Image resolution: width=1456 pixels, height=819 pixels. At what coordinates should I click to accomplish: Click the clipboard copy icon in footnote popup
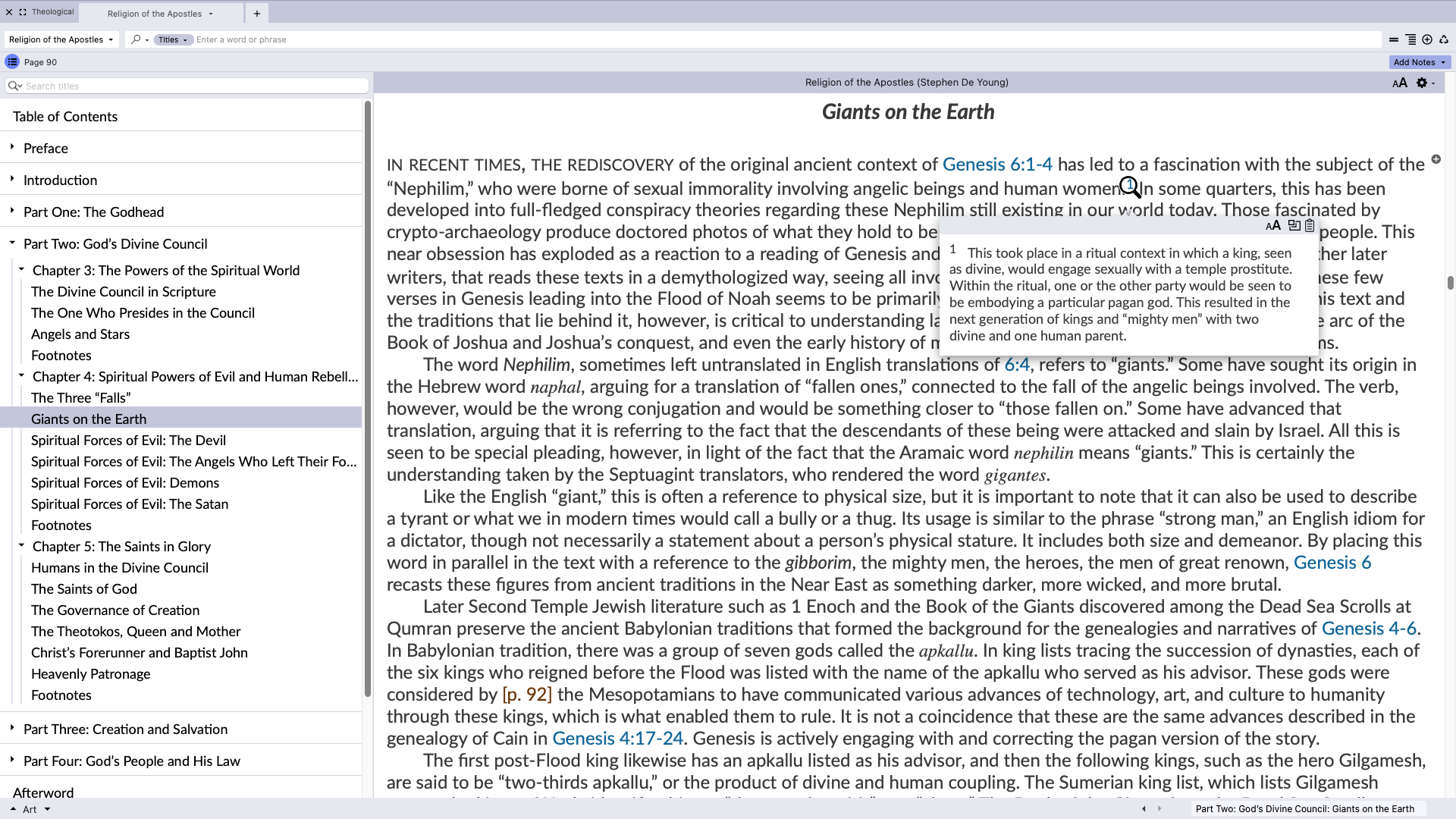[x=1310, y=225]
